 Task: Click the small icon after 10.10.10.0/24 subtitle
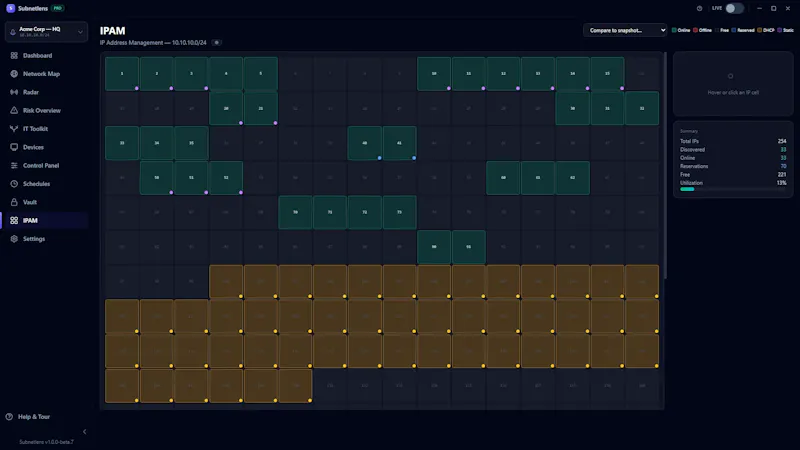(217, 43)
